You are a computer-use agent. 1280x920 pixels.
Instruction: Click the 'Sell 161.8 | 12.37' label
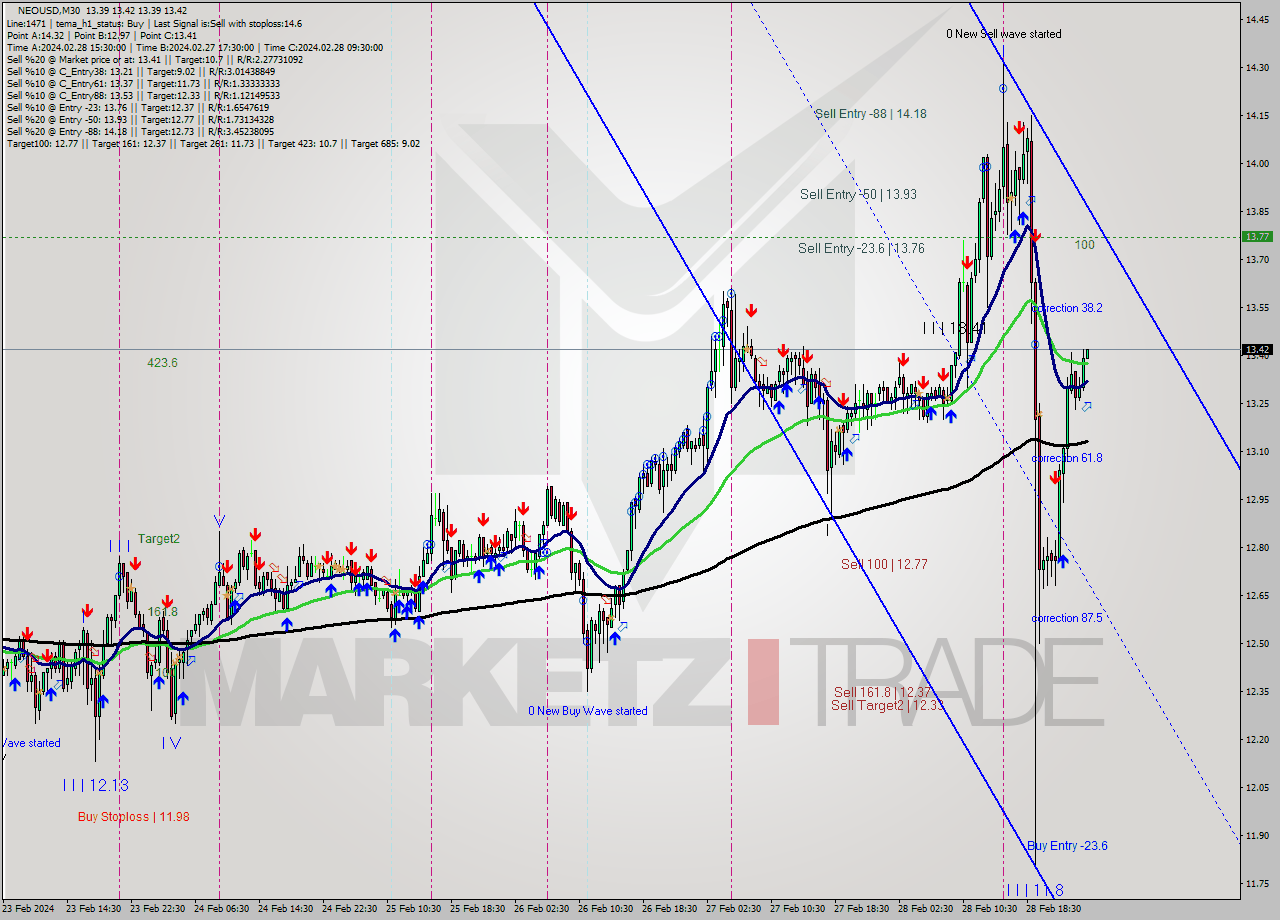pyautogui.click(x=883, y=692)
